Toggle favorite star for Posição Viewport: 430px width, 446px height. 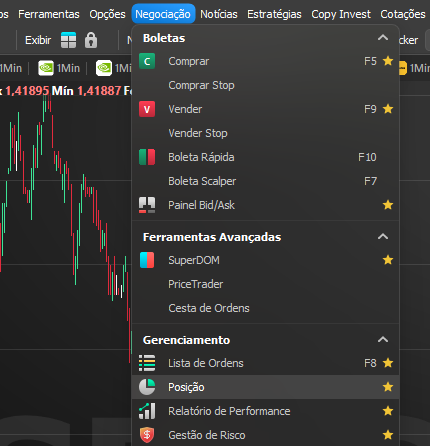point(388,387)
